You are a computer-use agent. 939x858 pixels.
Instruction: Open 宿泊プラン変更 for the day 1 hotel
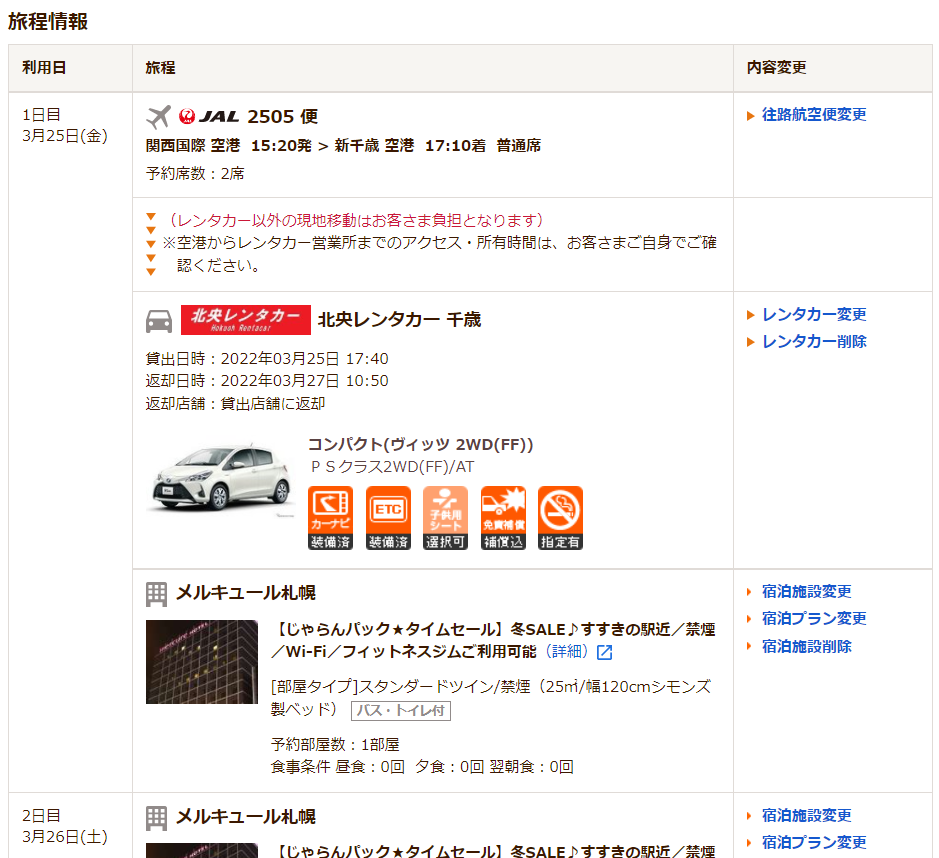pyautogui.click(x=814, y=618)
